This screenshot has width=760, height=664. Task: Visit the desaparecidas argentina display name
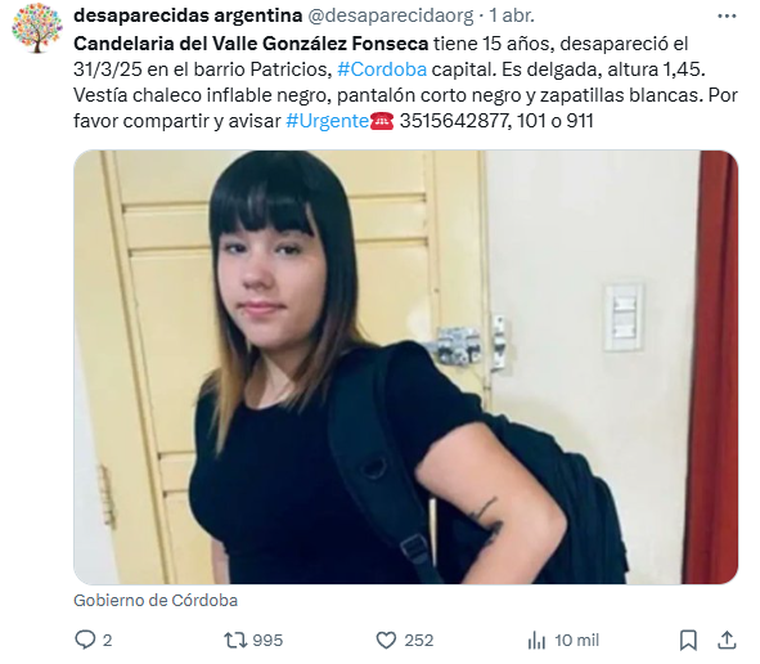coord(188,16)
